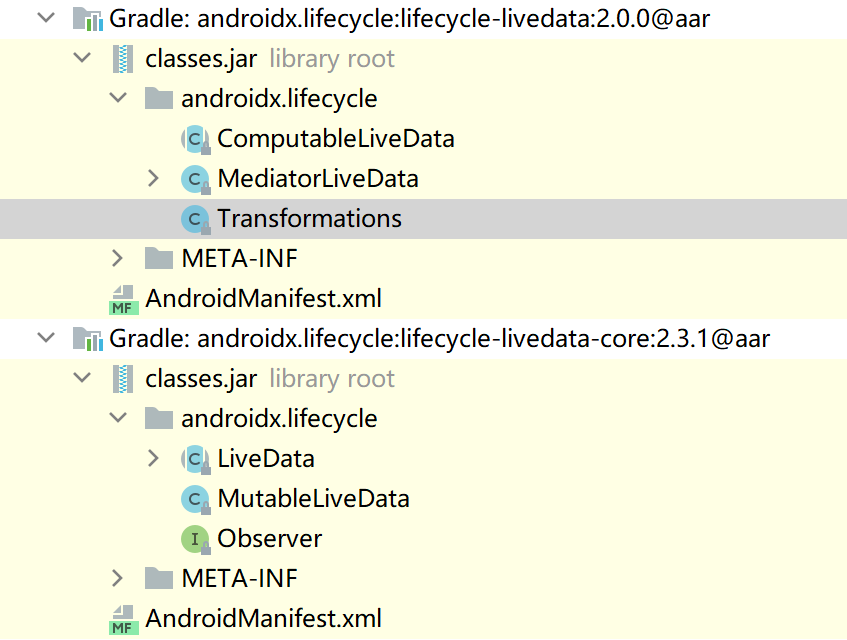Click the MediatorLiveData class icon
847x640 pixels.
click(x=195, y=179)
